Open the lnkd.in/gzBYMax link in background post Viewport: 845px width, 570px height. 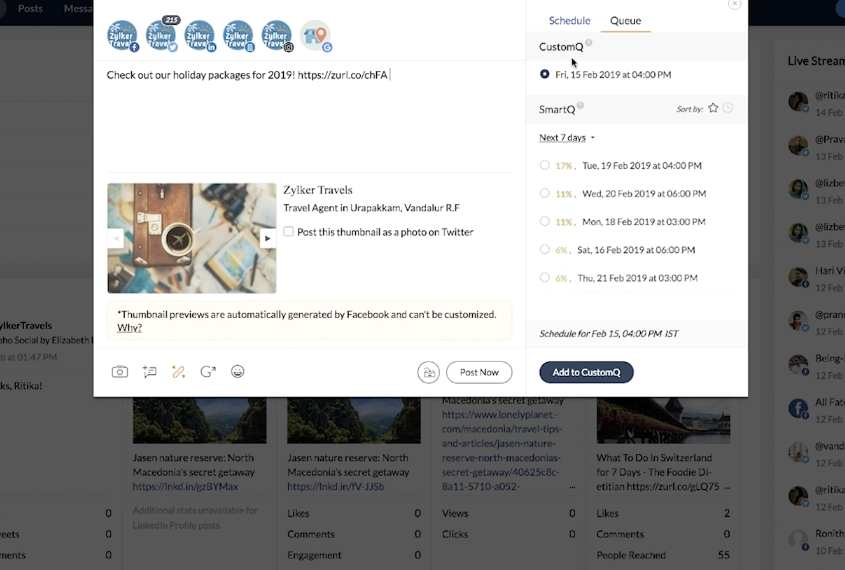[185, 486]
